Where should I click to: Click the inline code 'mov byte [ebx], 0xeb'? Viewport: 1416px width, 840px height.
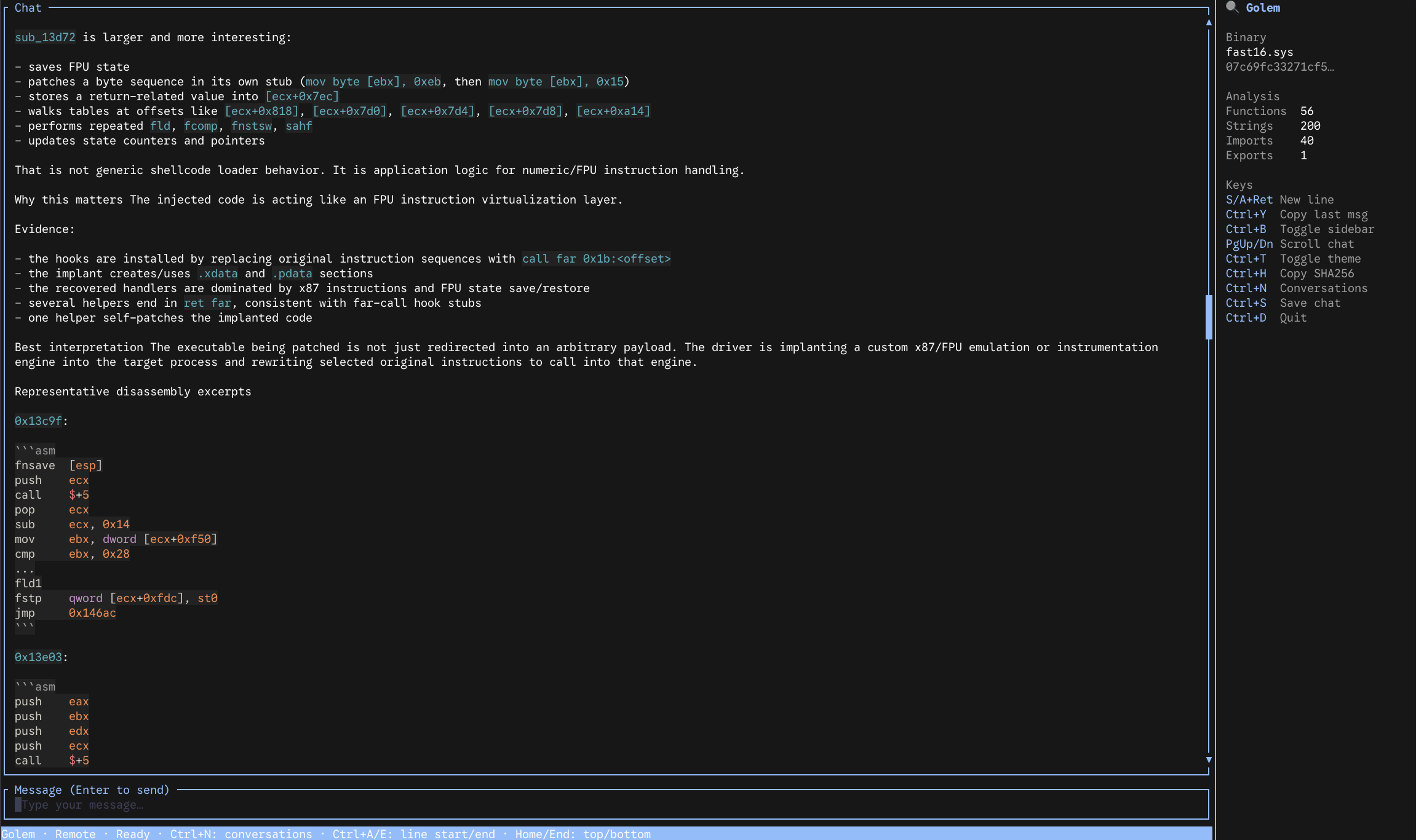373,82
